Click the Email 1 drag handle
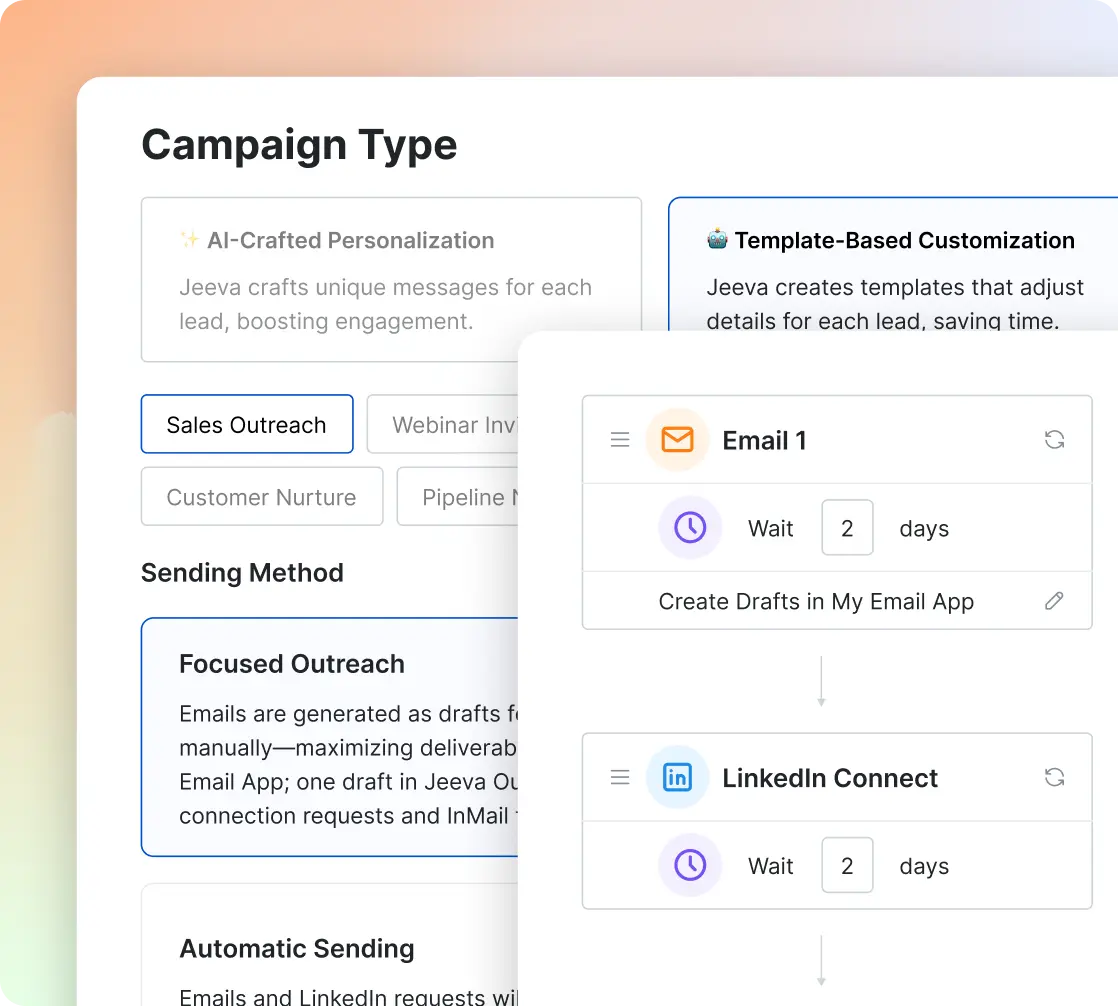Image resolution: width=1118 pixels, height=1006 pixels. [620, 440]
